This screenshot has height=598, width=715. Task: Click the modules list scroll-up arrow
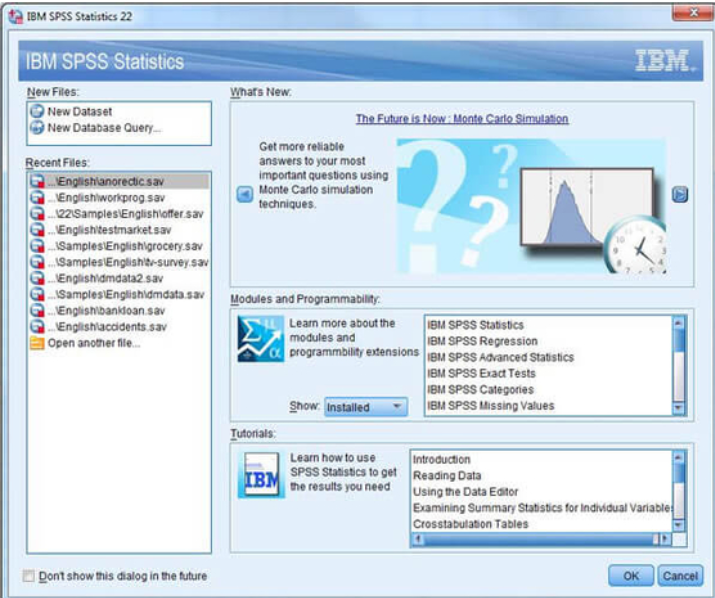[x=679, y=323]
